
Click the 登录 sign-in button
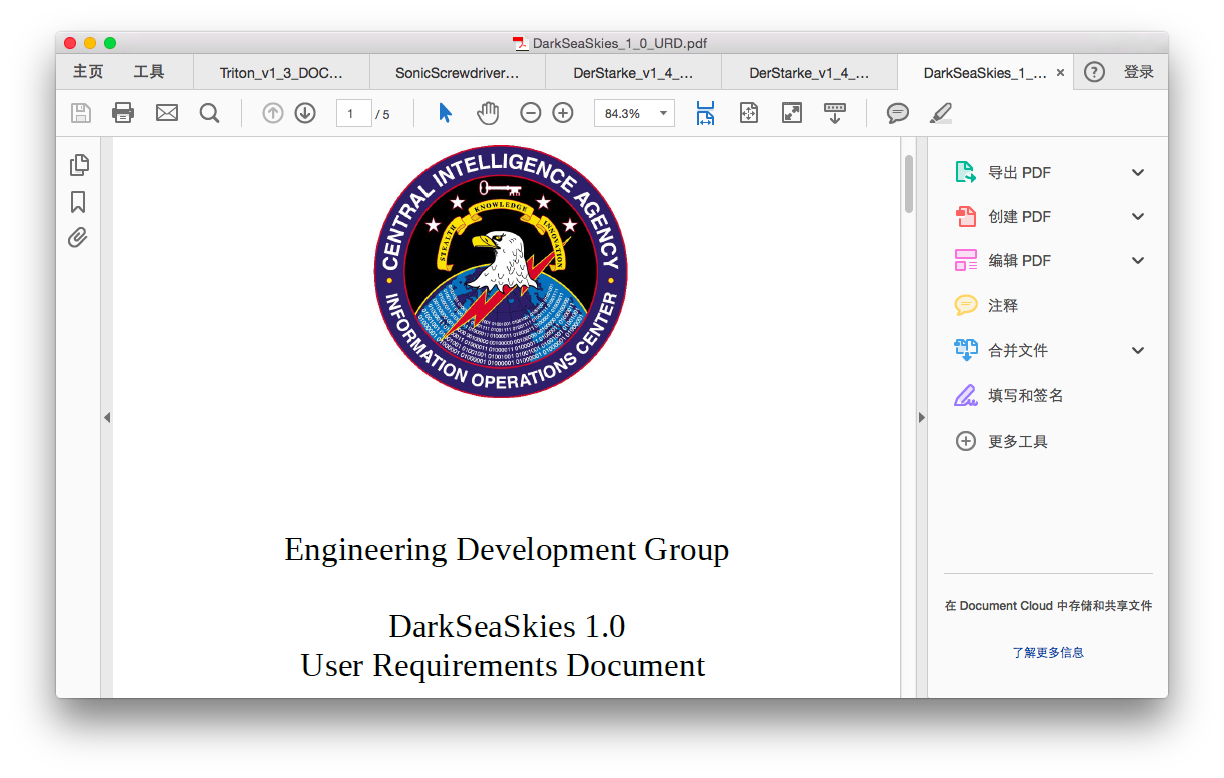pyautogui.click(x=1139, y=72)
